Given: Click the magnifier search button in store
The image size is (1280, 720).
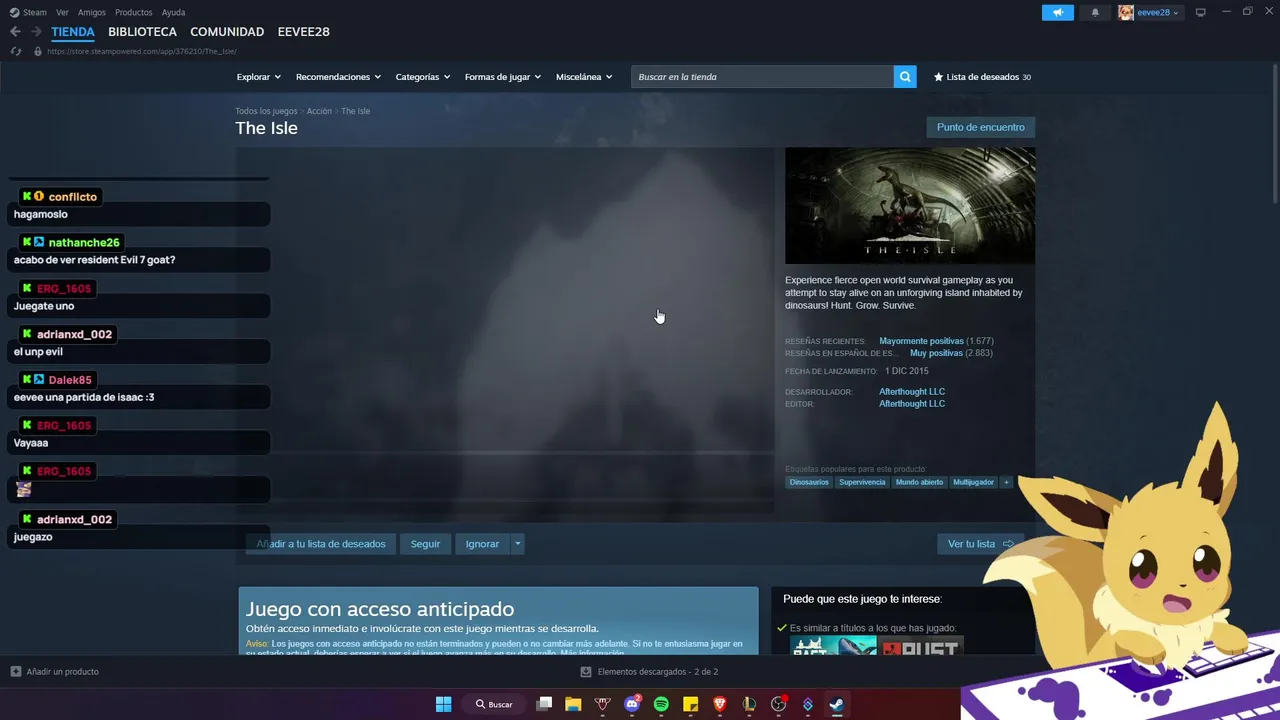Looking at the screenshot, I should point(905,77).
